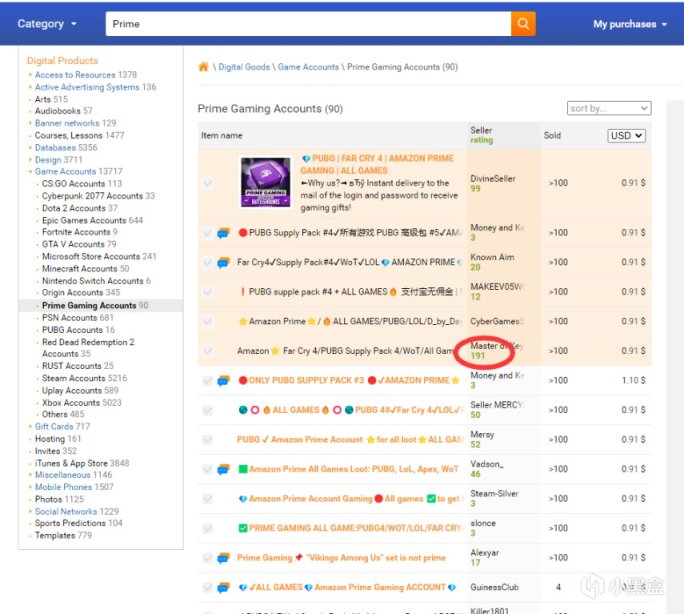Image resolution: width=684 pixels, height=614 pixels.
Task: Select Cyberpunk 2077 Accounts subcategory
Action: pos(92,196)
